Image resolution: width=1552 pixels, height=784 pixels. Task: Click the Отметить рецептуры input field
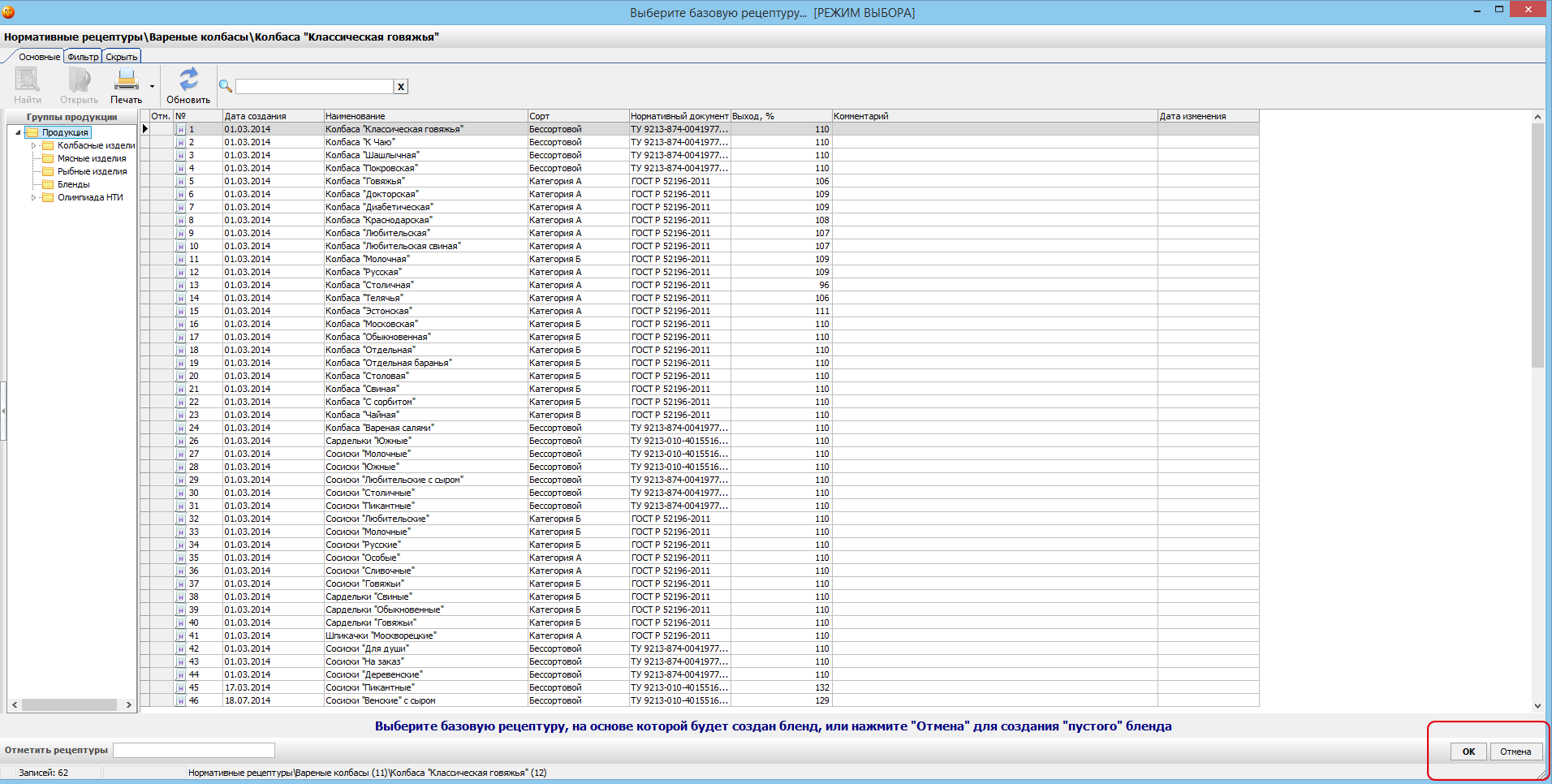point(193,750)
